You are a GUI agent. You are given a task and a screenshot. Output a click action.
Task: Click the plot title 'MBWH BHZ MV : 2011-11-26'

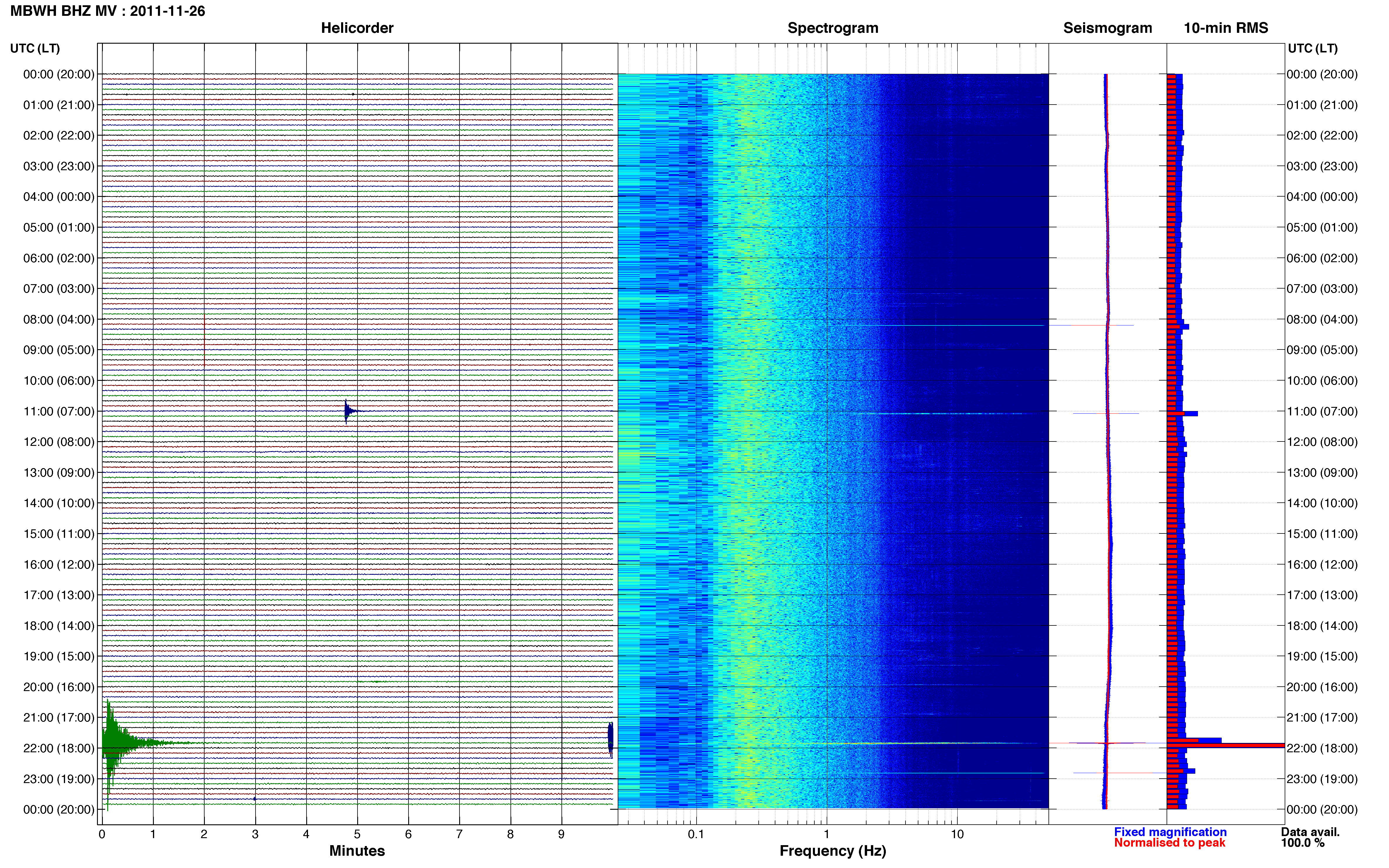click(x=107, y=11)
